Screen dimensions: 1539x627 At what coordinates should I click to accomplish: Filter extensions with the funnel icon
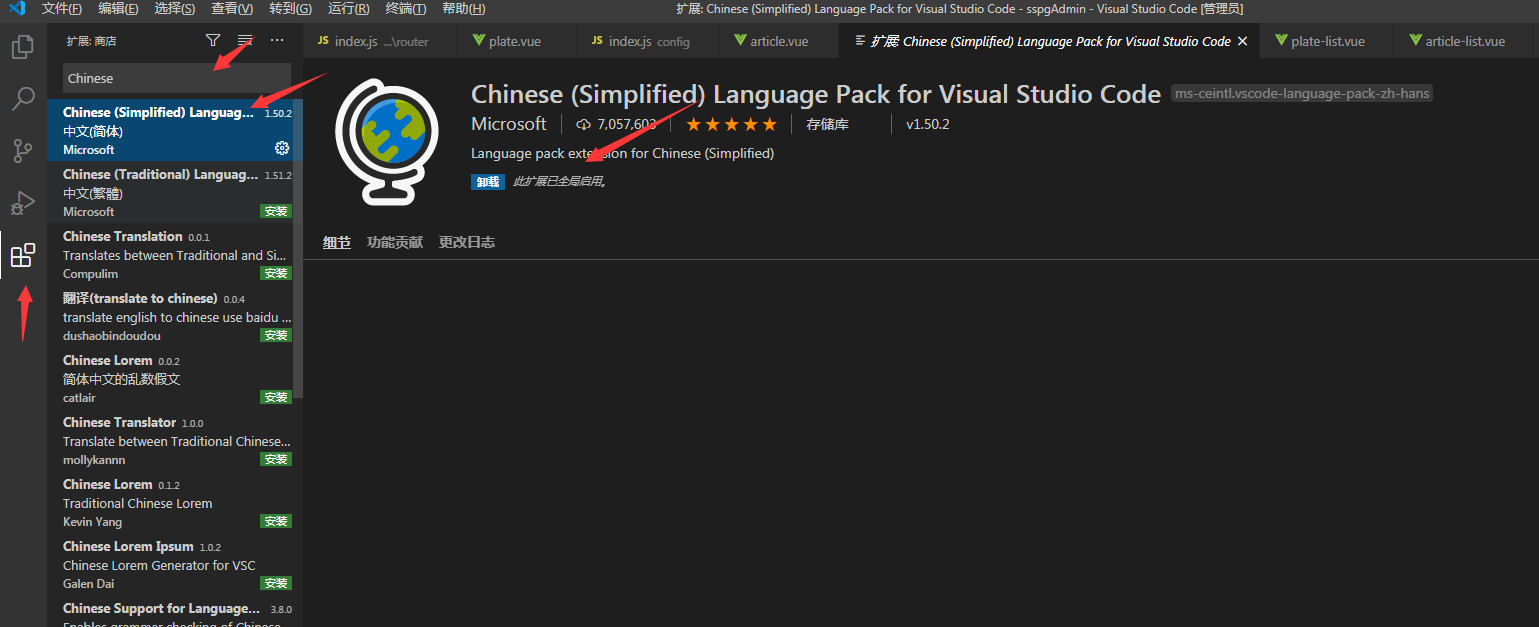point(212,40)
